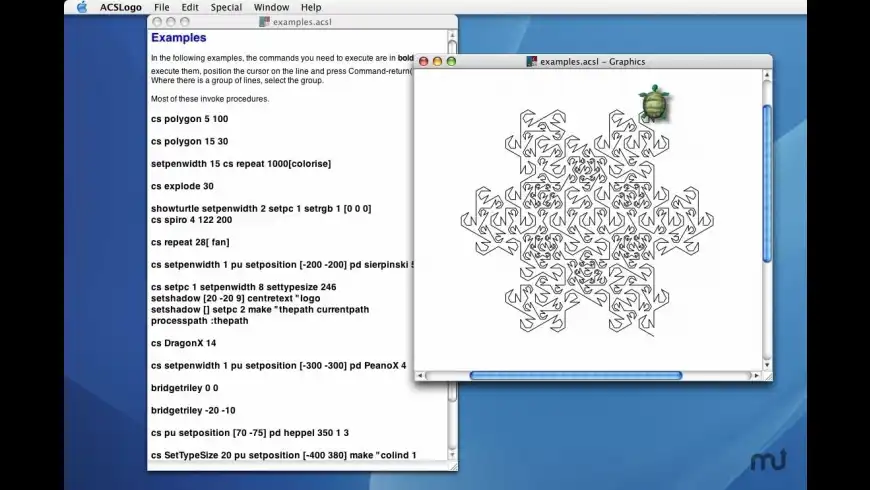This screenshot has height=490, width=870.
Task: Click the turtle in Graphics window
Action: click(654, 104)
